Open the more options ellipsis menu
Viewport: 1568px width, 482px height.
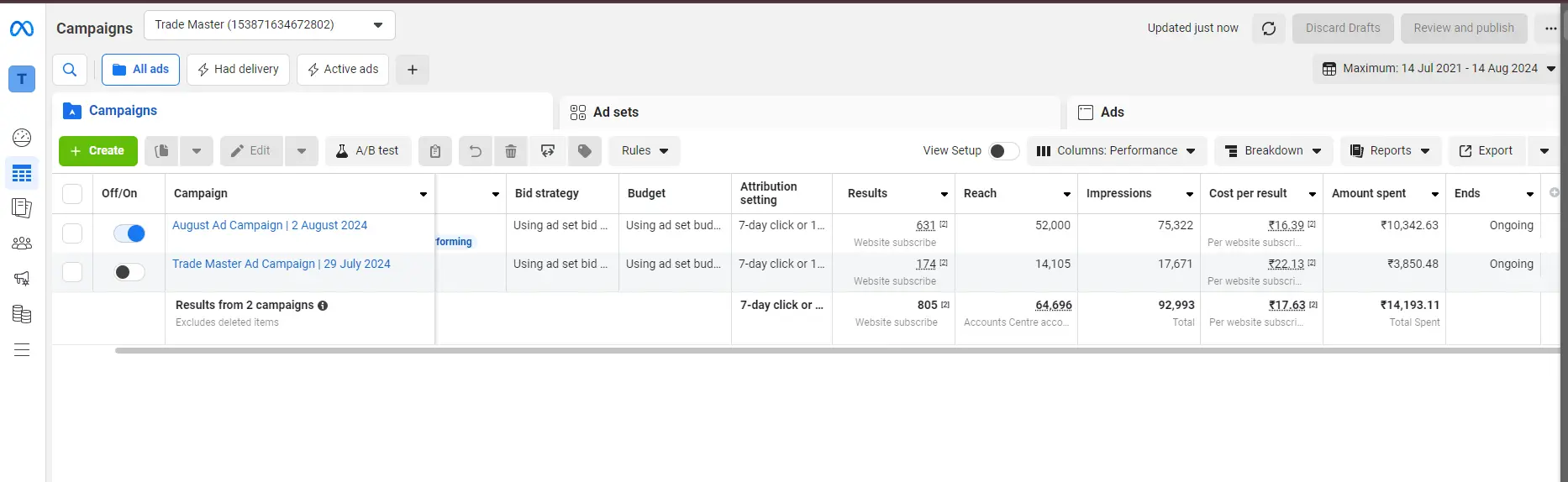[1550, 29]
